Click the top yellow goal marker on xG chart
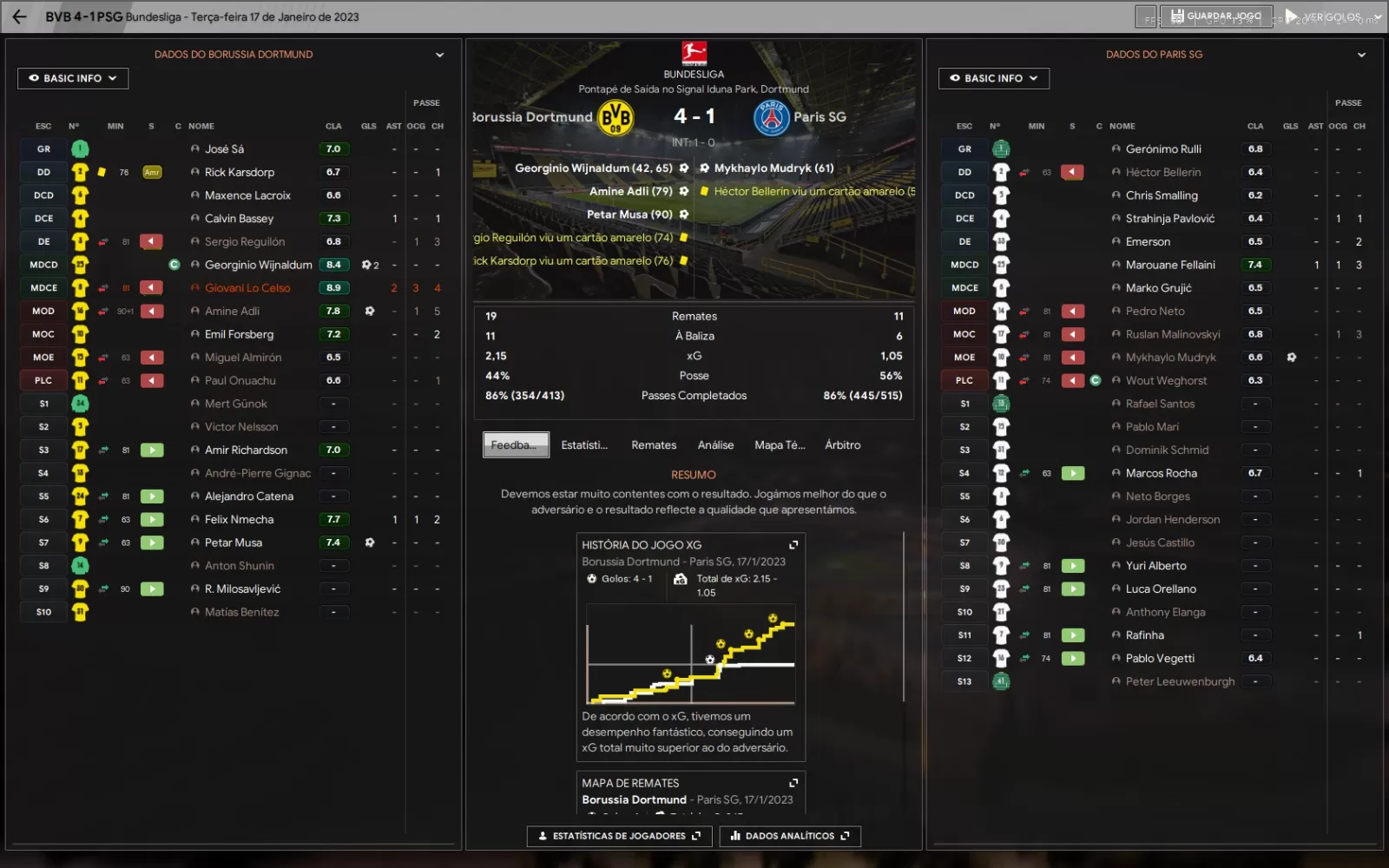Viewport: 1389px width, 868px height. (x=773, y=619)
